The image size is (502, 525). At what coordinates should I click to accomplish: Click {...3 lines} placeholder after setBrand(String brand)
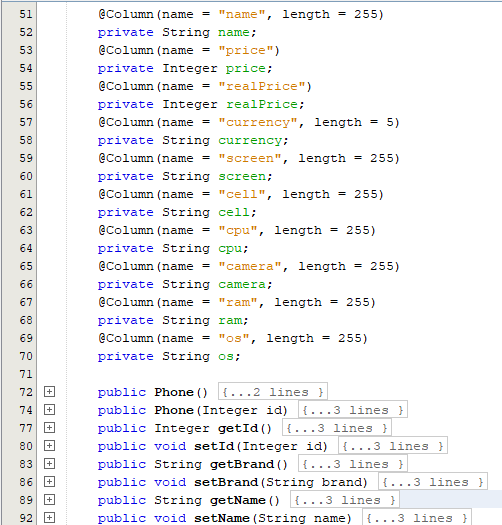click(x=433, y=482)
